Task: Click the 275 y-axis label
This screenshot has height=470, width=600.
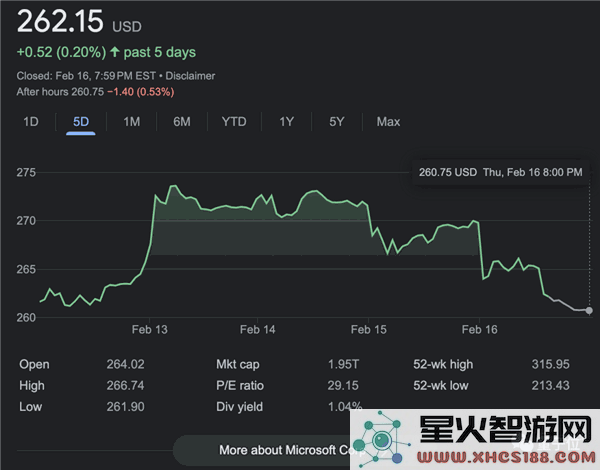Action: [x=26, y=173]
